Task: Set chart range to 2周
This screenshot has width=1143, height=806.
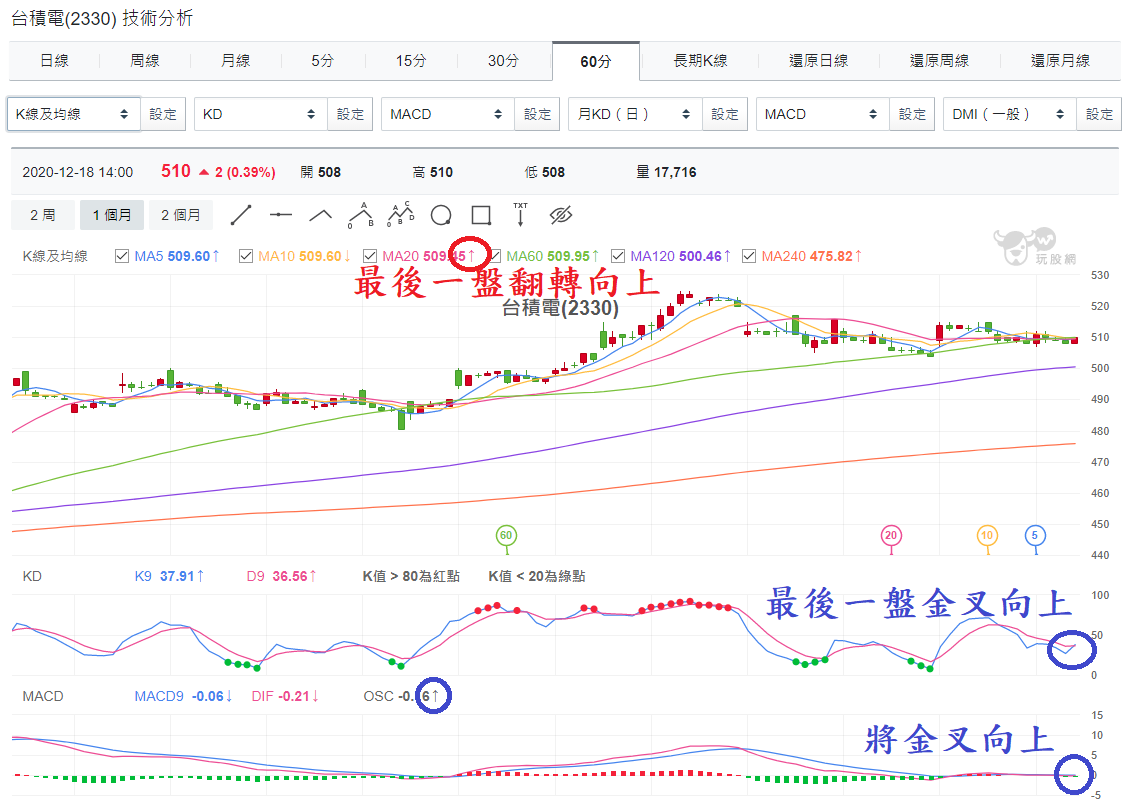Action: (x=42, y=215)
